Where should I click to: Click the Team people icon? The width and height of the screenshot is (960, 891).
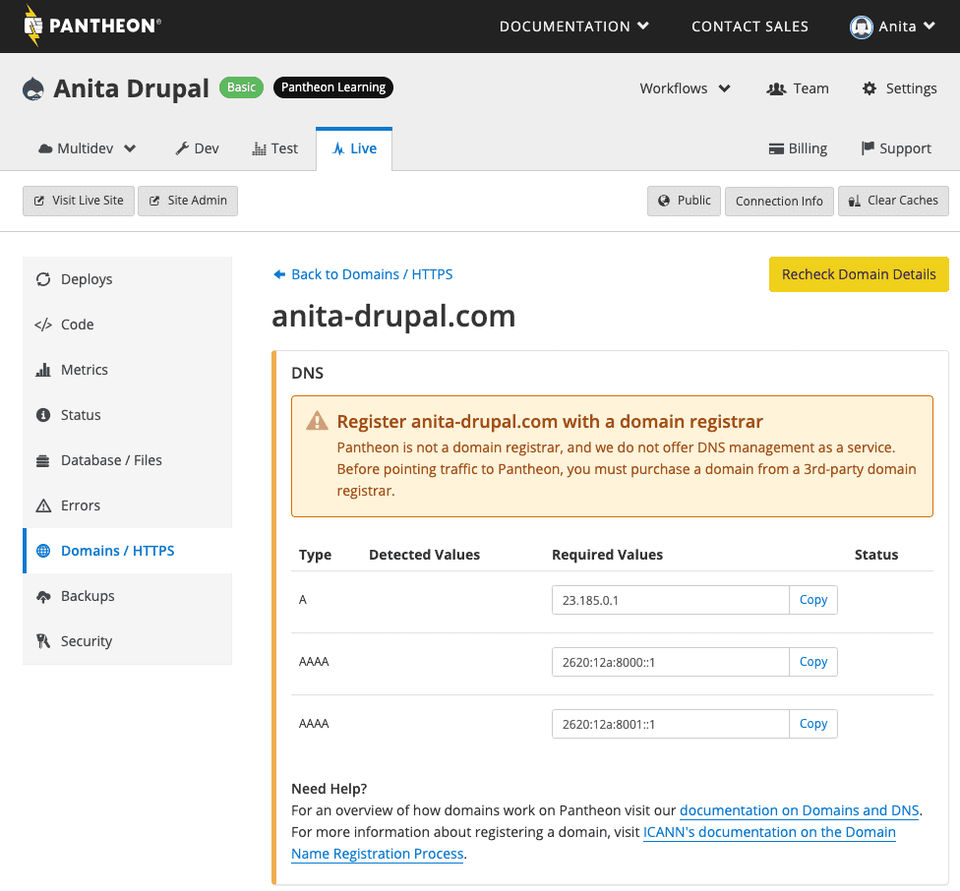coord(776,89)
